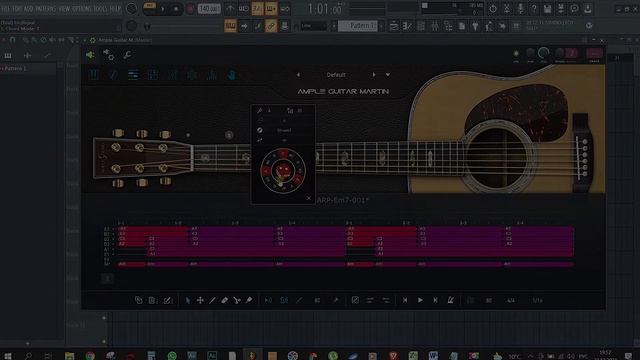640x360 pixels.
Task: Toggle the plugin green enable icon
Action: coord(90,54)
